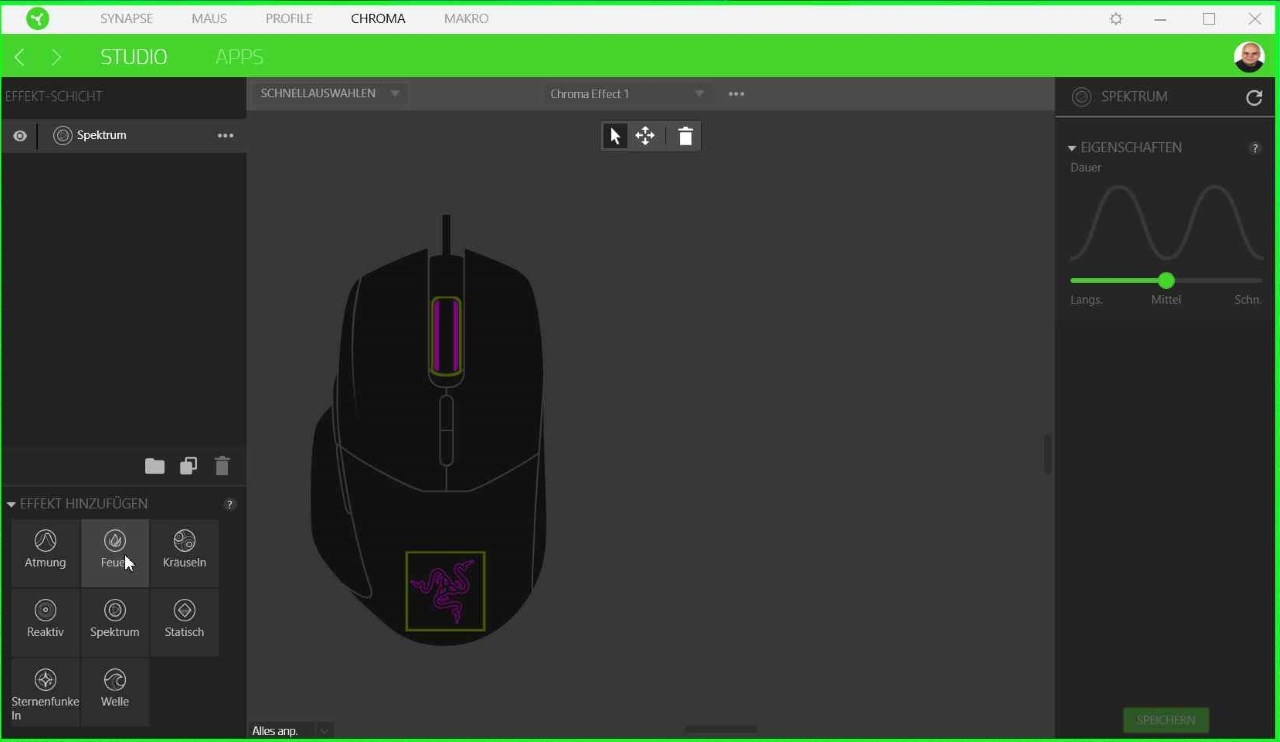Open the Chroma Effect 1 dropdown

tap(627, 94)
